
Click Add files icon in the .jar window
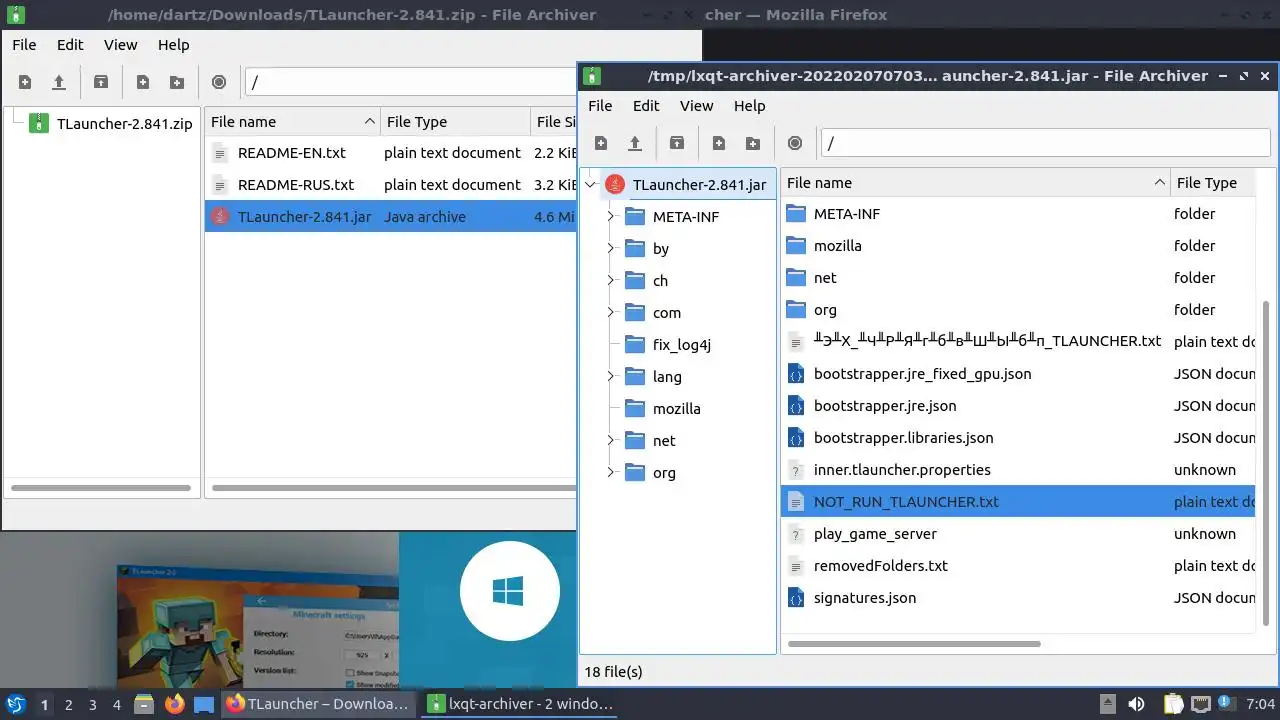click(x=719, y=143)
